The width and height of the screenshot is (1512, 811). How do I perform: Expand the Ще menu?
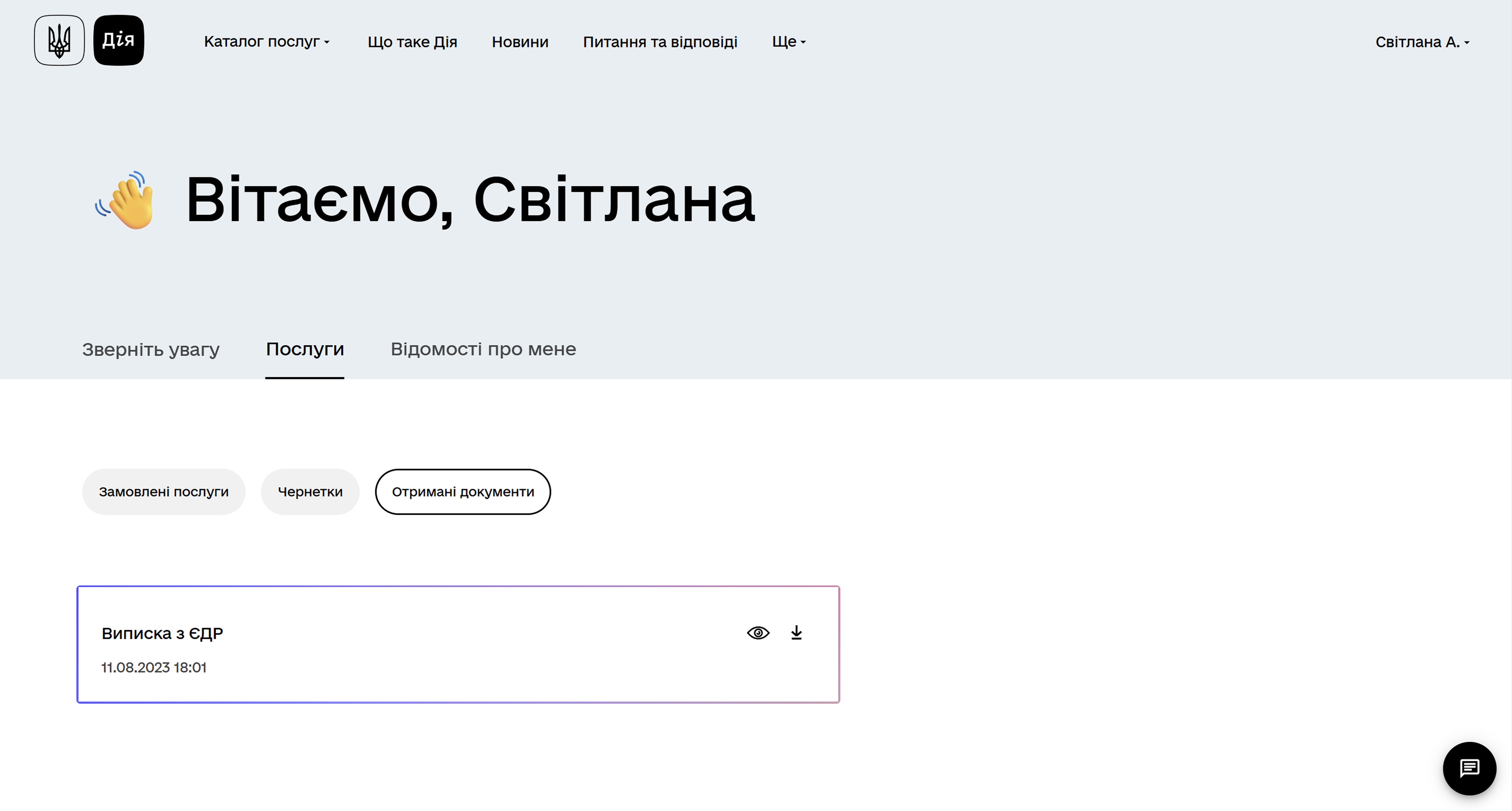788,42
